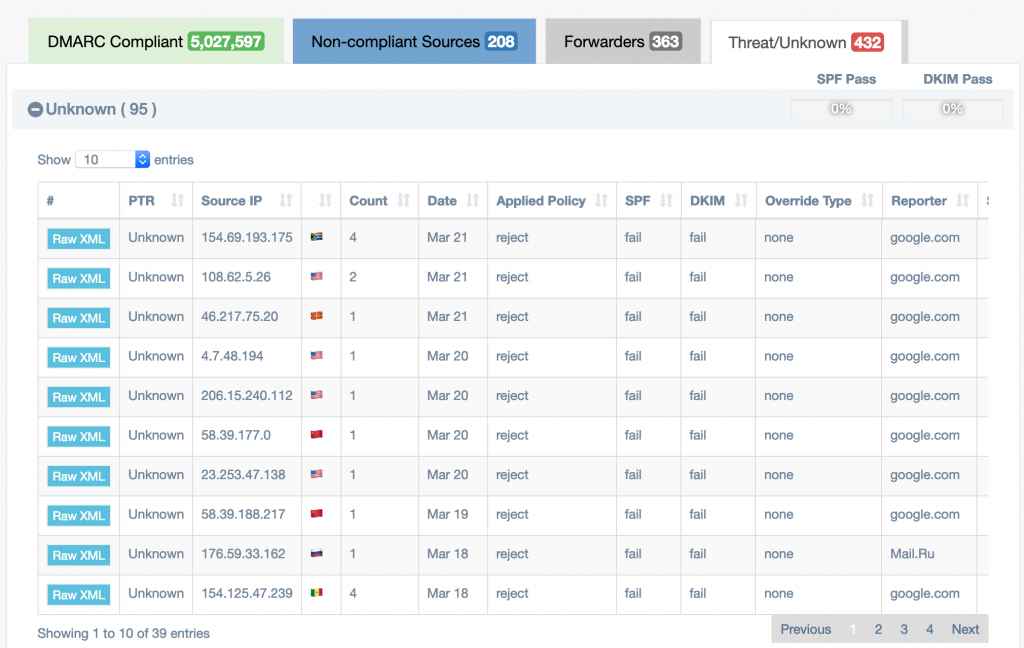Sort by Override Type column arrows
The image size is (1024, 648).
(866, 201)
